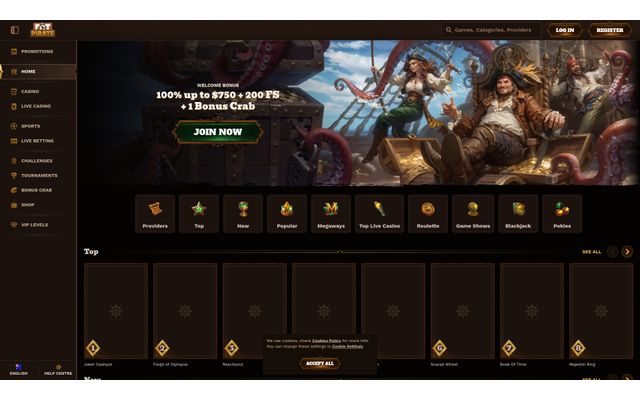The width and height of the screenshot is (640, 400).
Task: Click the Register button
Action: pyautogui.click(x=610, y=30)
